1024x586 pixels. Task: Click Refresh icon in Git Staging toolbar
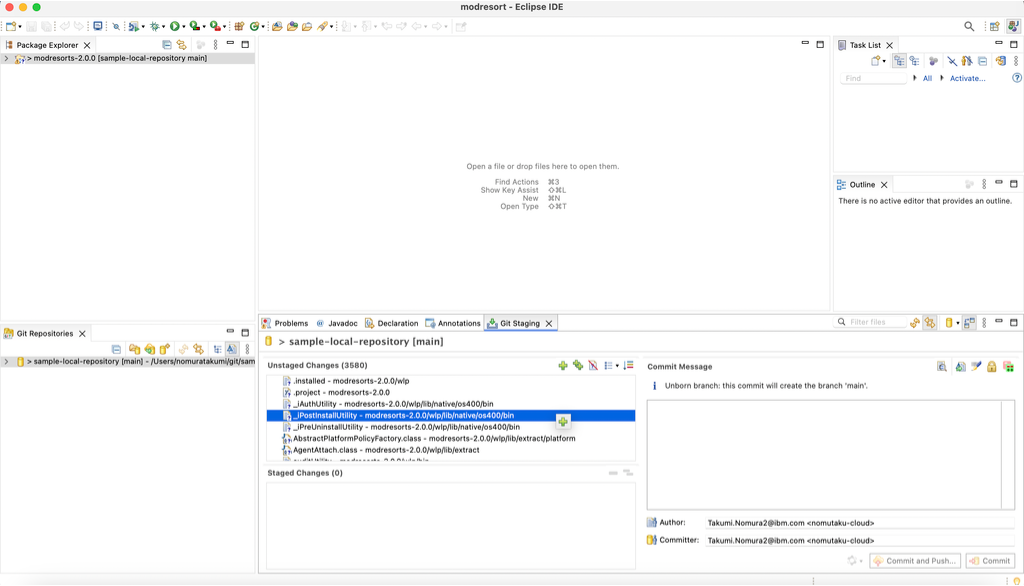pyautogui.click(x=915, y=323)
